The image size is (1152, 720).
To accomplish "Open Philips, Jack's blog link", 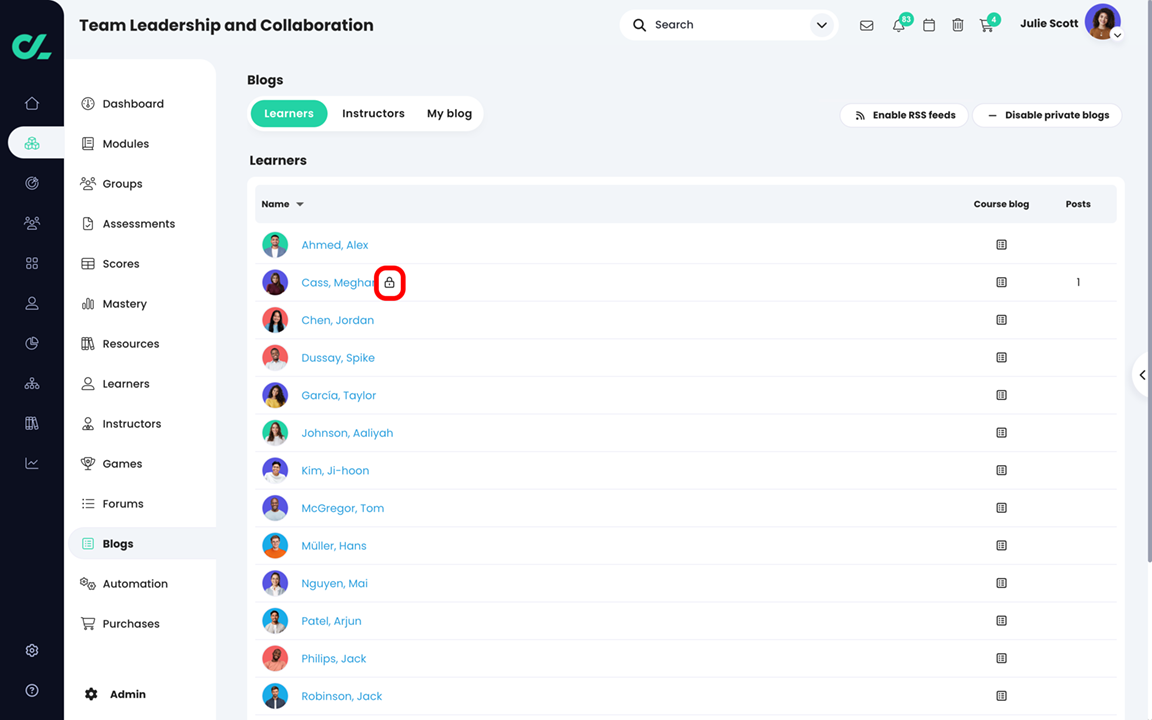I will (x=334, y=658).
